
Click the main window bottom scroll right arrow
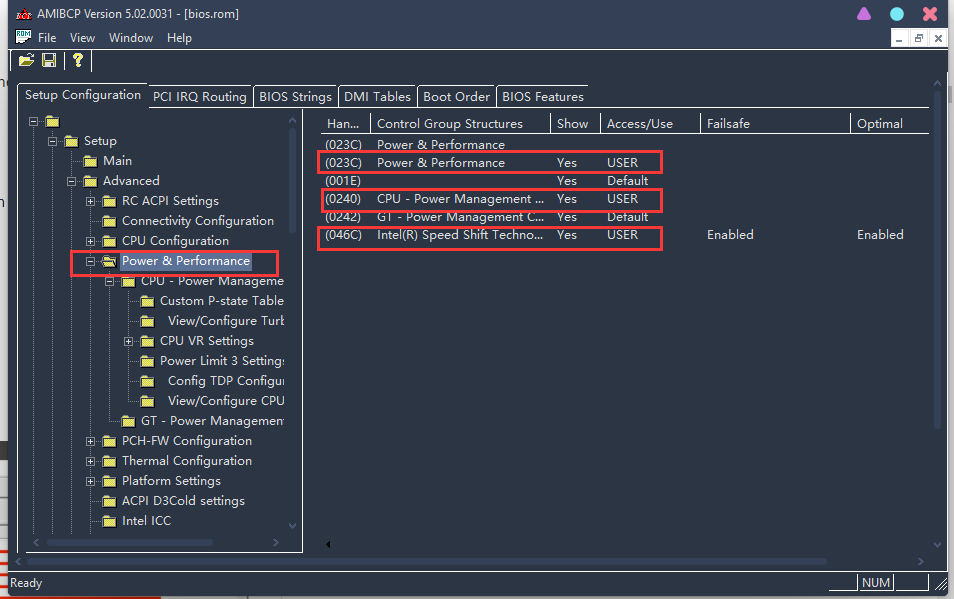(921, 561)
